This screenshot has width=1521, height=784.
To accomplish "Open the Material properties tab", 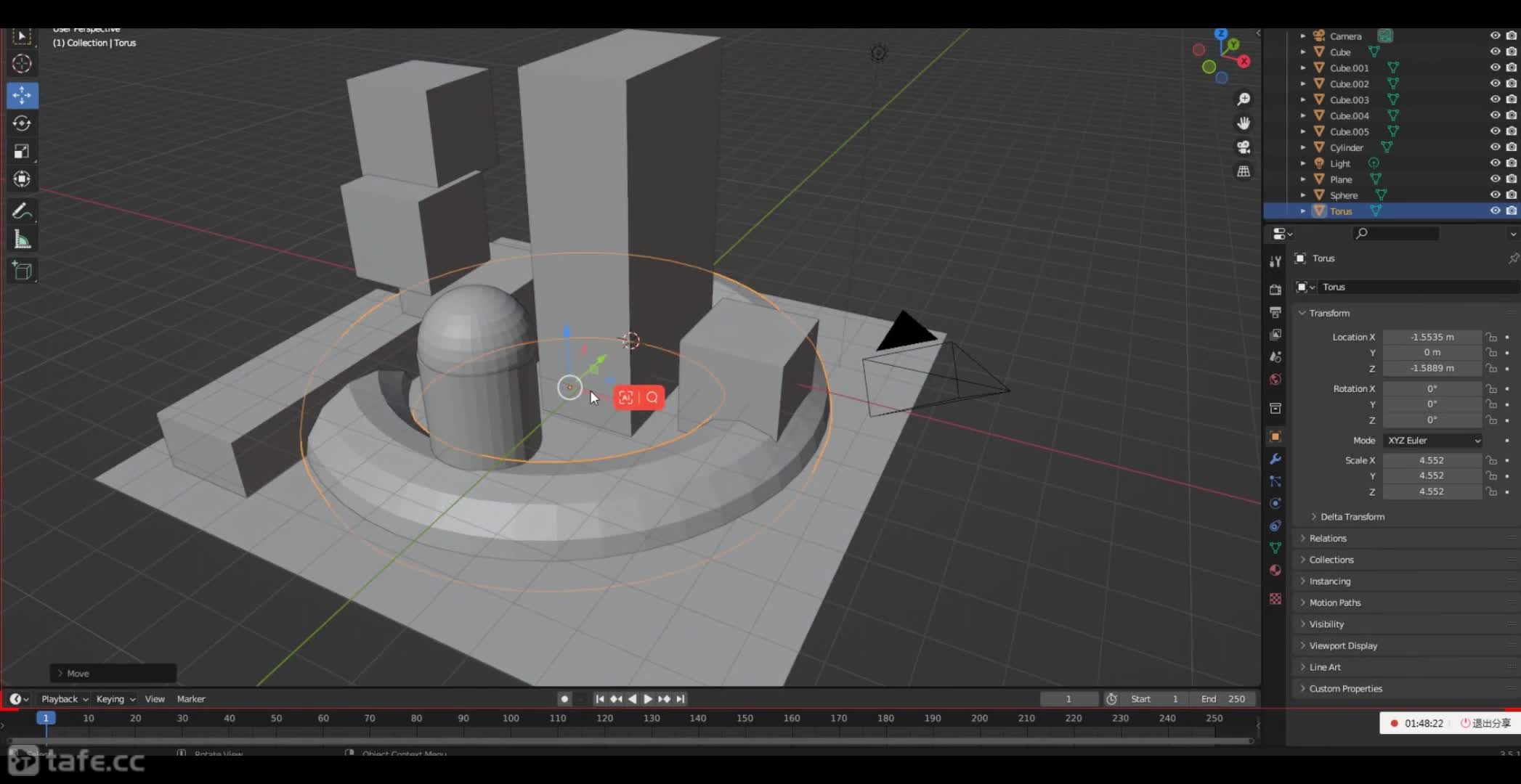I will pos(1275,571).
